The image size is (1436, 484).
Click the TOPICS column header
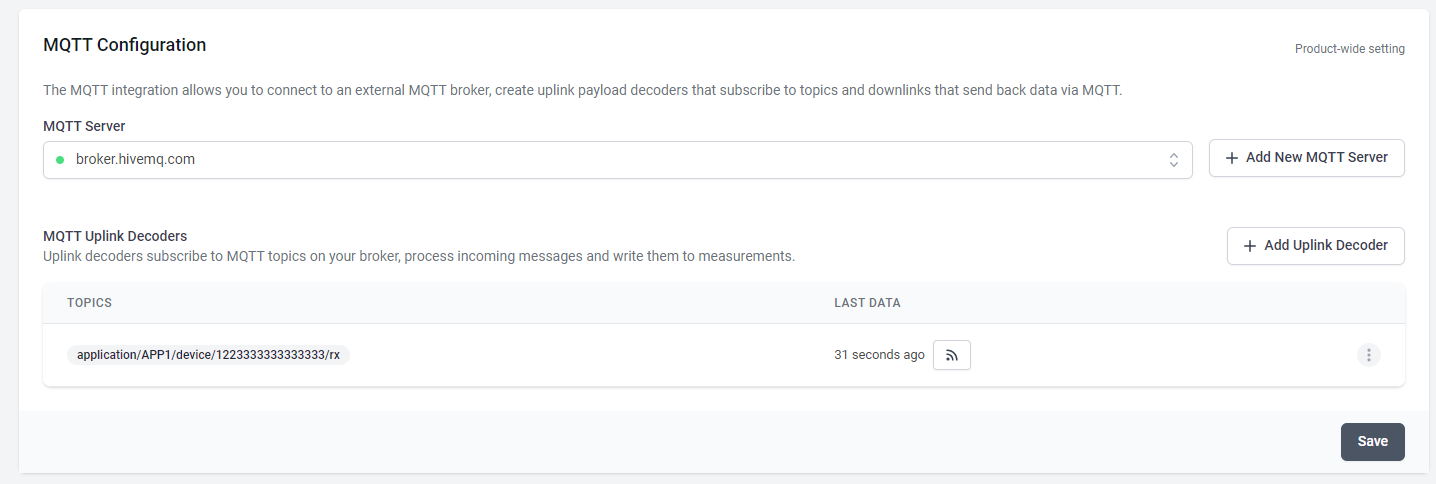[89, 303]
